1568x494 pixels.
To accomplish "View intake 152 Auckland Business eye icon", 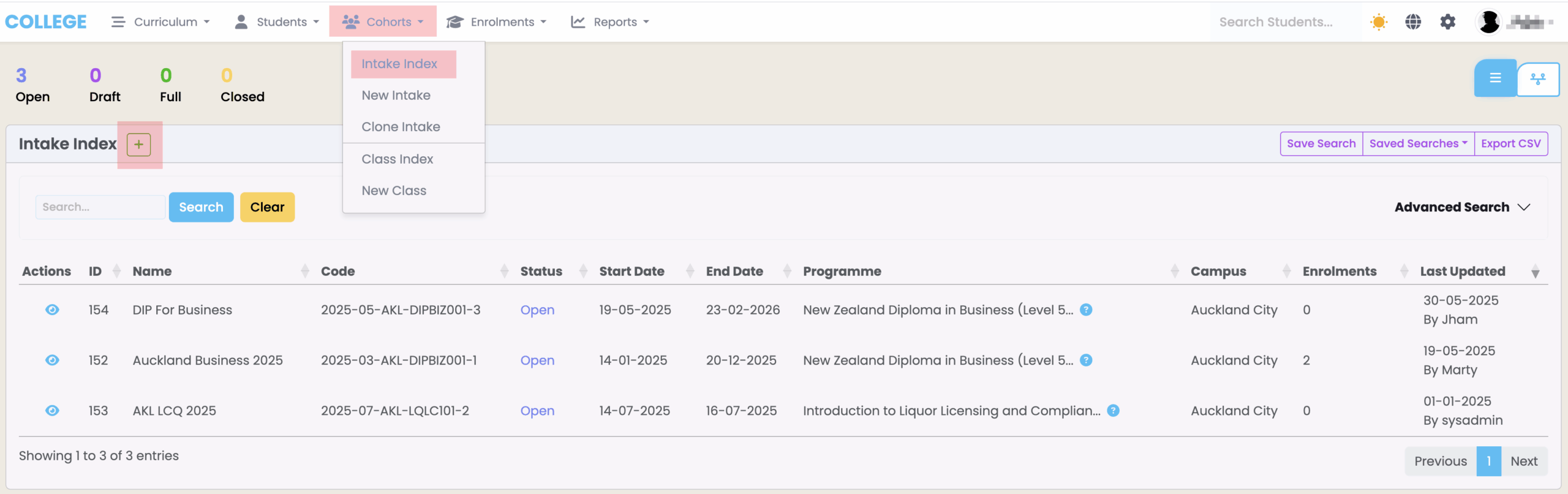I will [x=52, y=360].
